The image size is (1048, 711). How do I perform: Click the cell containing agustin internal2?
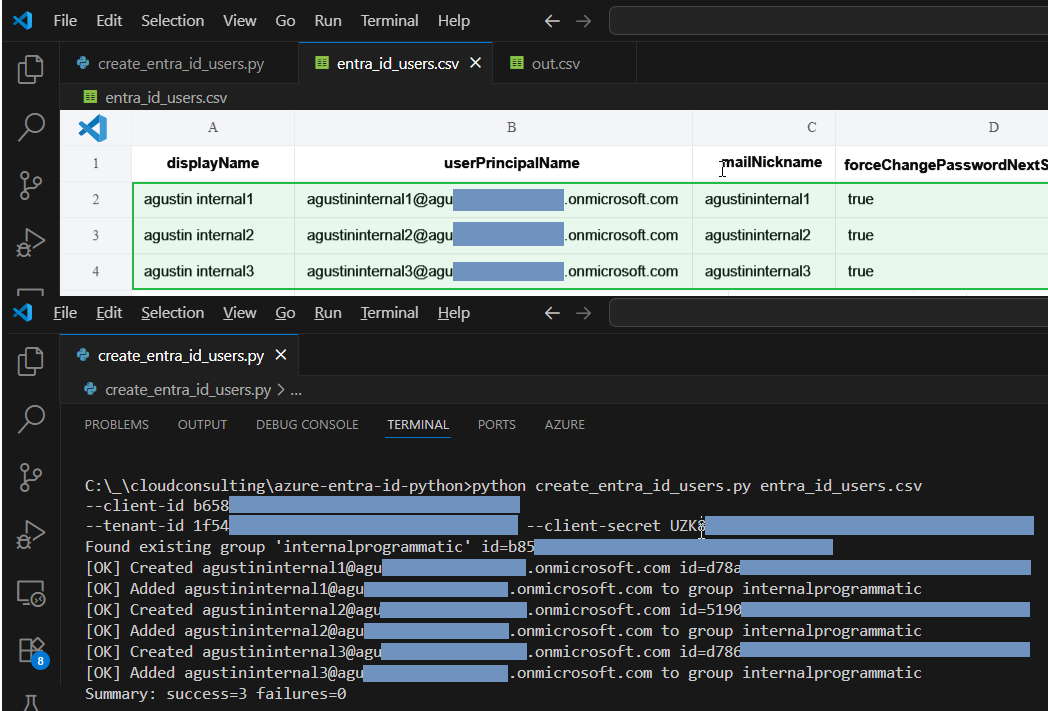pos(199,235)
